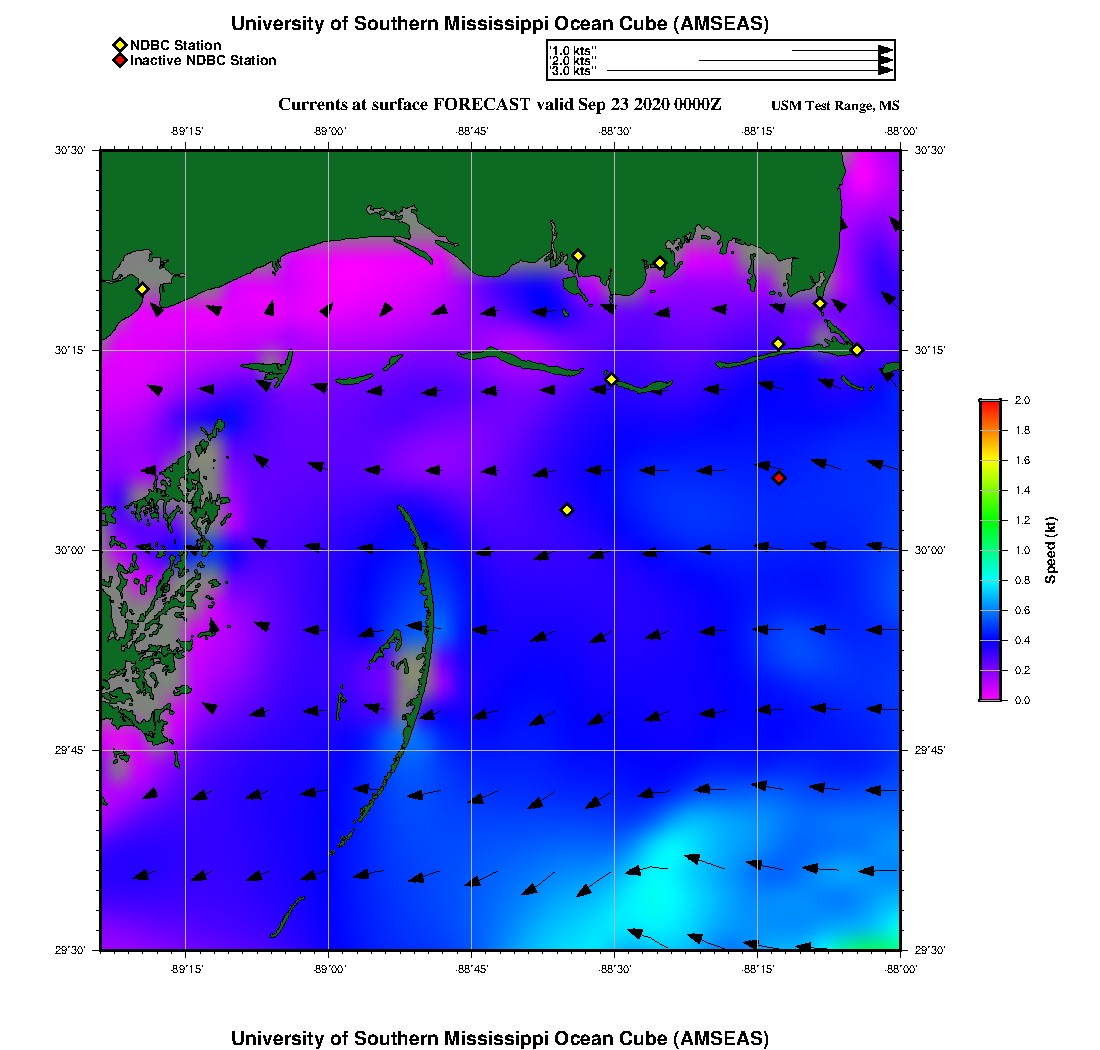Click the bottom 'Ocean Cube (AMSEAS)' footer title
This screenshot has height=1050, width=1100.
coord(500,1038)
